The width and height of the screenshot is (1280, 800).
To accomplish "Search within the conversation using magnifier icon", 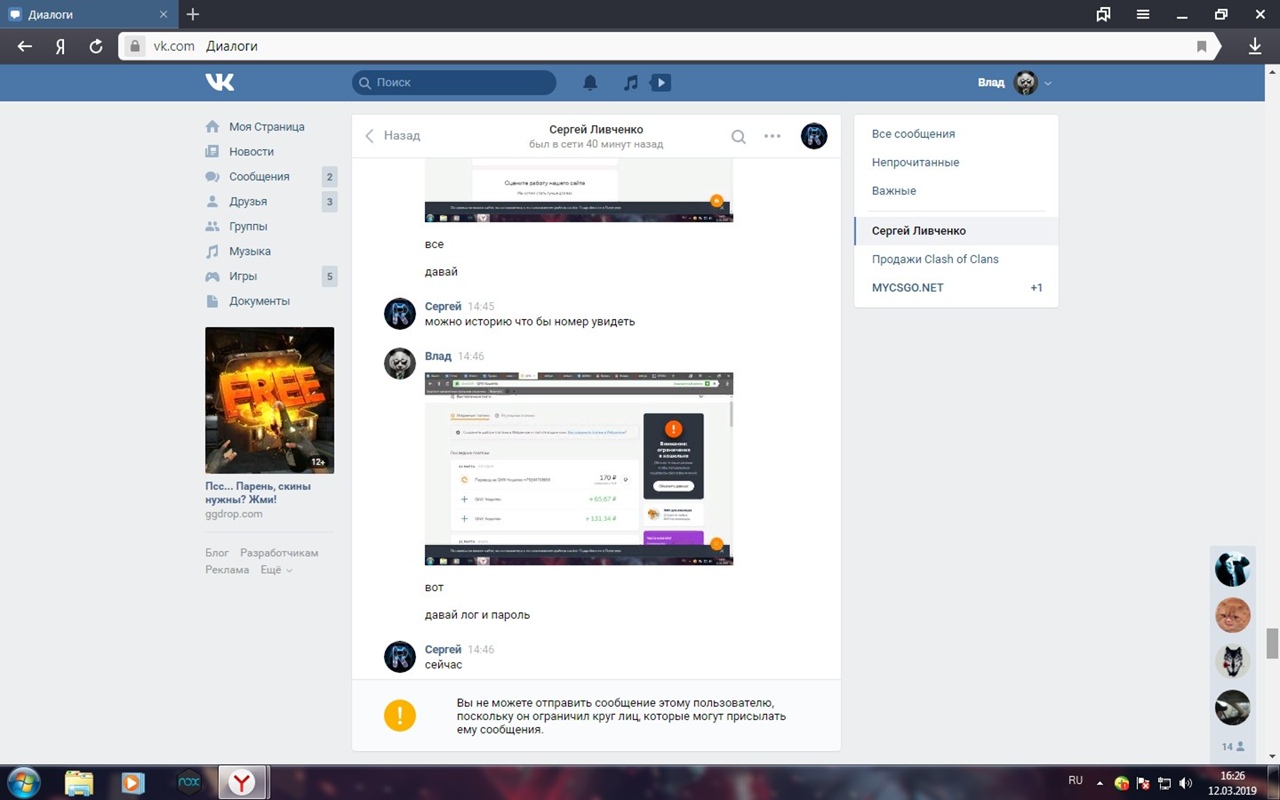I will click(x=738, y=137).
